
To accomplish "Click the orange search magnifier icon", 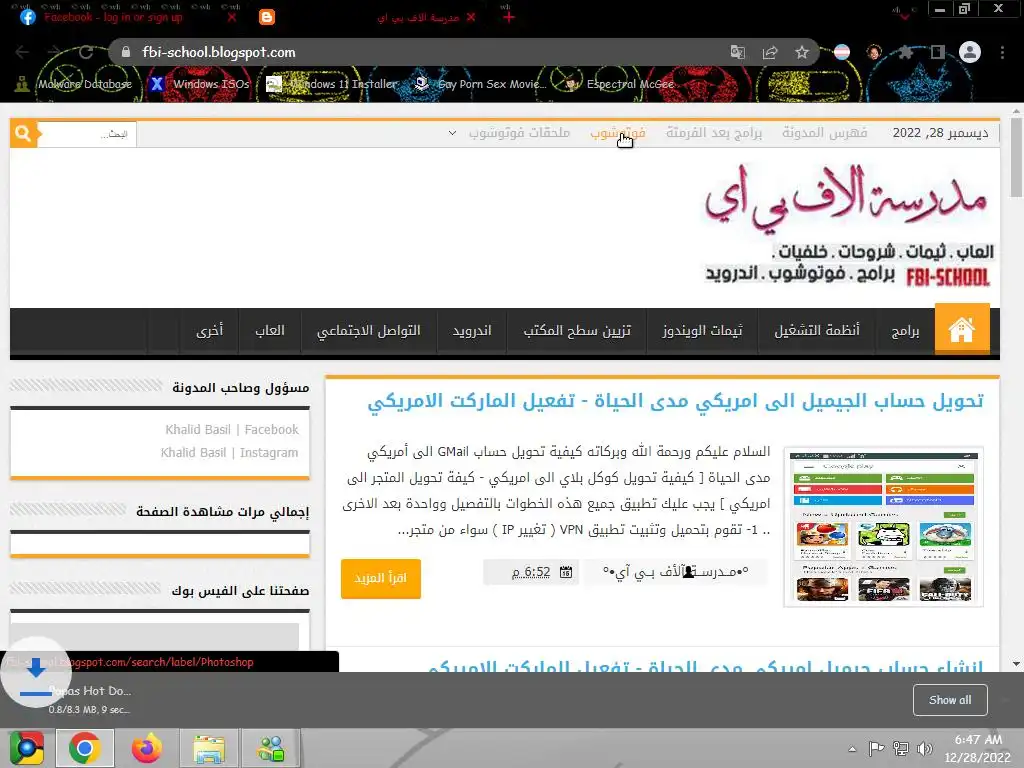I will click(x=23, y=134).
